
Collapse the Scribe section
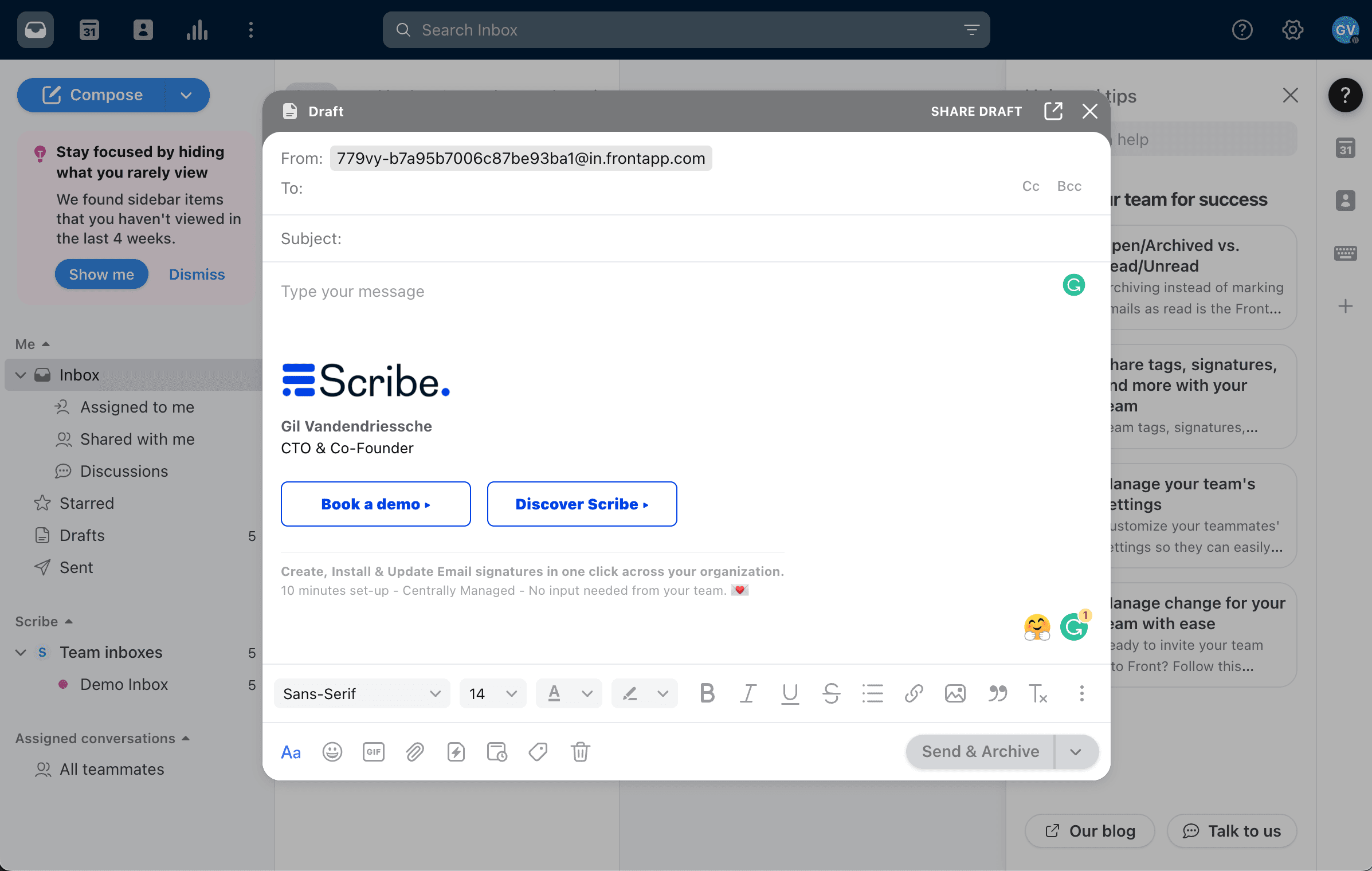tap(44, 622)
